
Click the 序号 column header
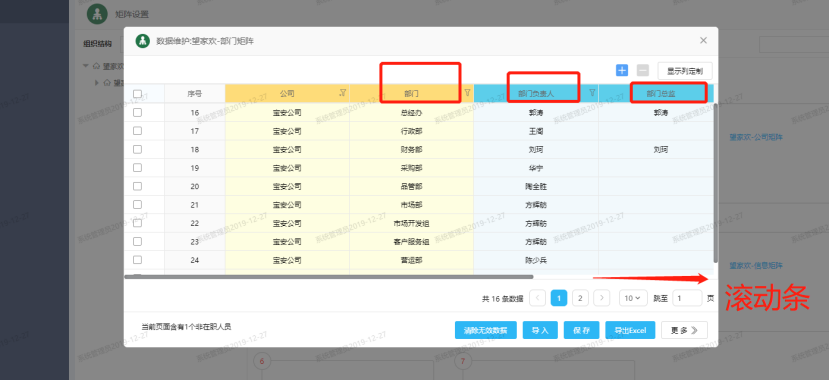coord(195,94)
